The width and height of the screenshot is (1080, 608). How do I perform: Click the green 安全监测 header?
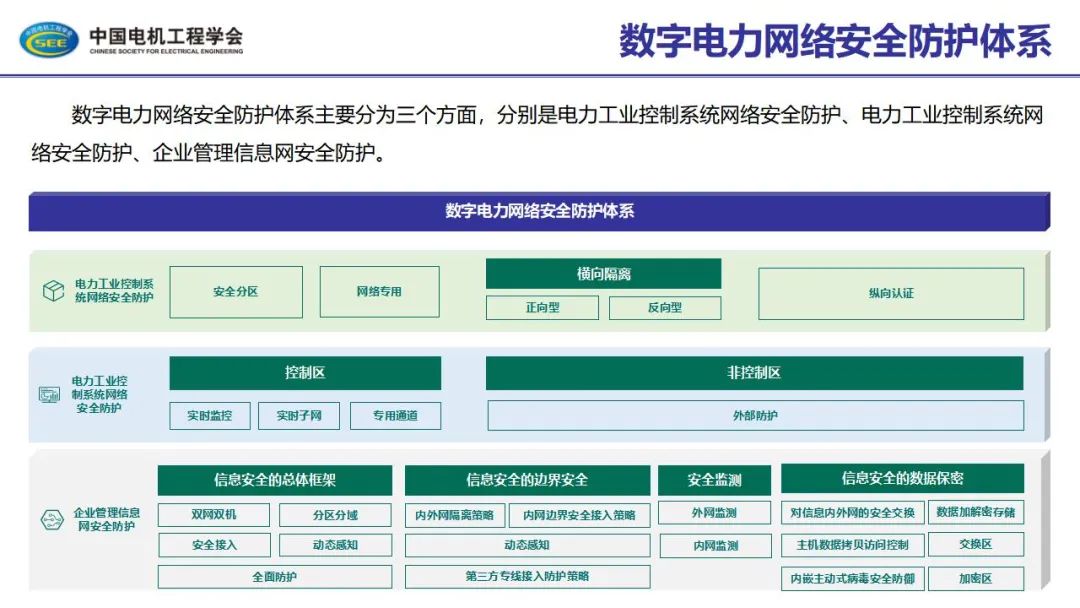pos(714,481)
